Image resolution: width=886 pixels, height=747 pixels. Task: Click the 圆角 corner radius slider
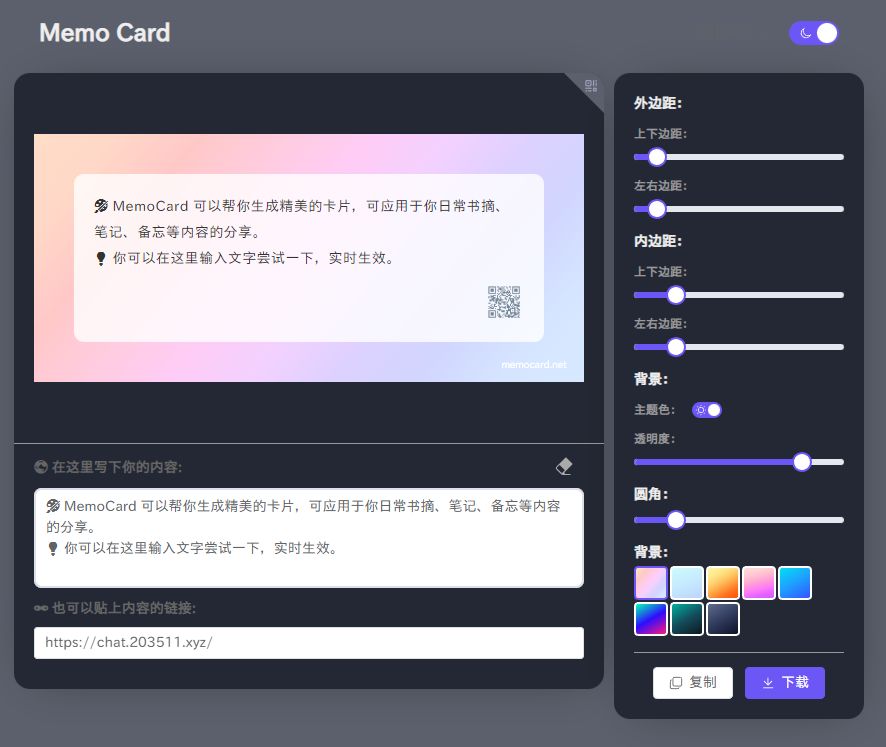[x=739, y=520]
